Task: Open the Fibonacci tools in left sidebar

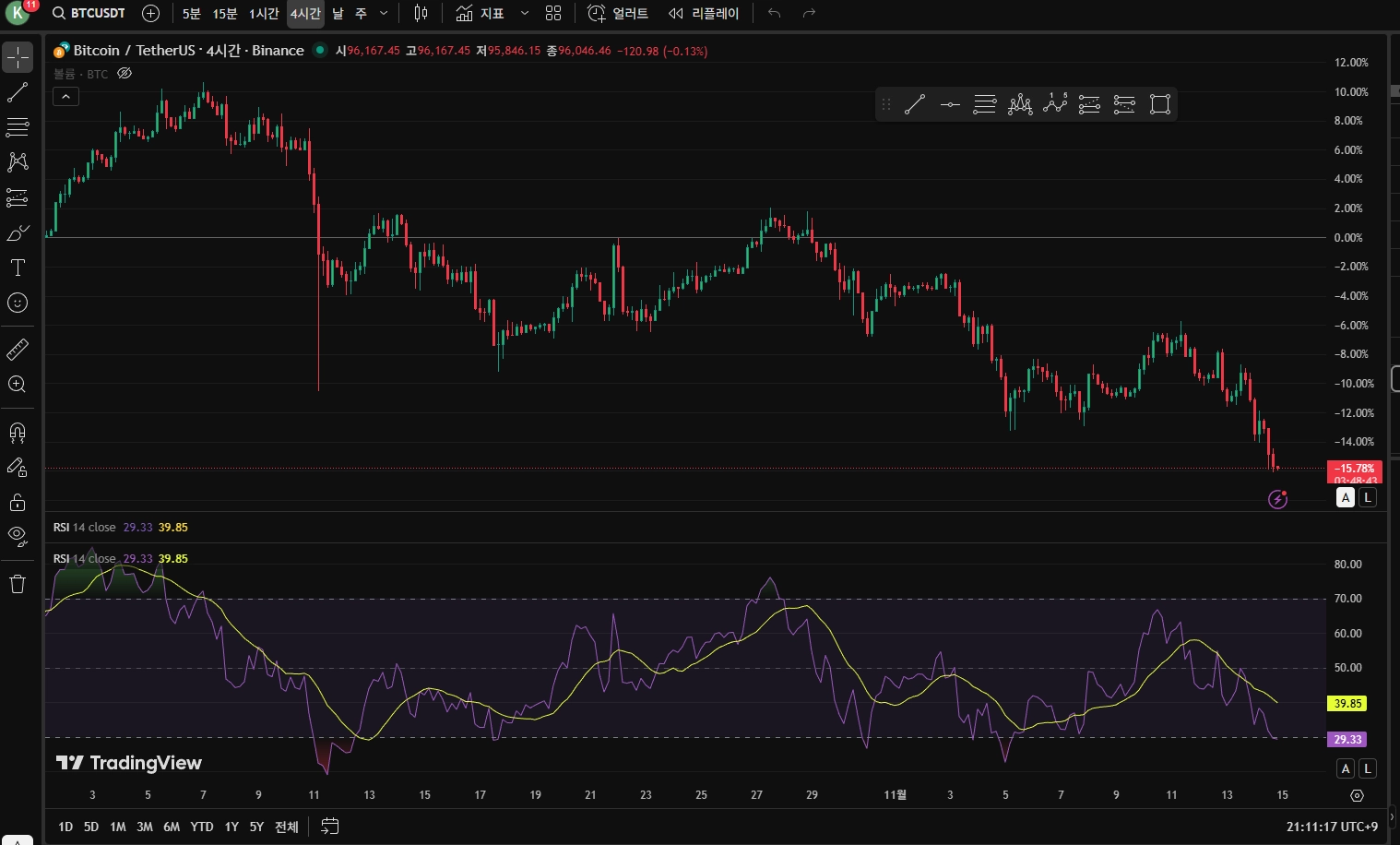Action: point(18,126)
